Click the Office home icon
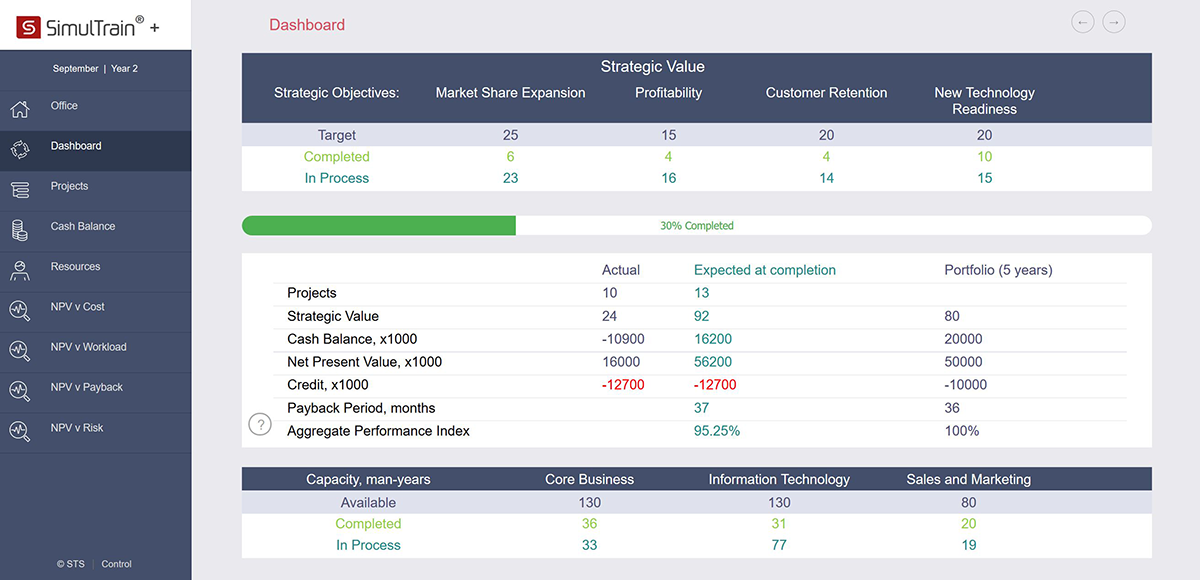 pos(20,109)
